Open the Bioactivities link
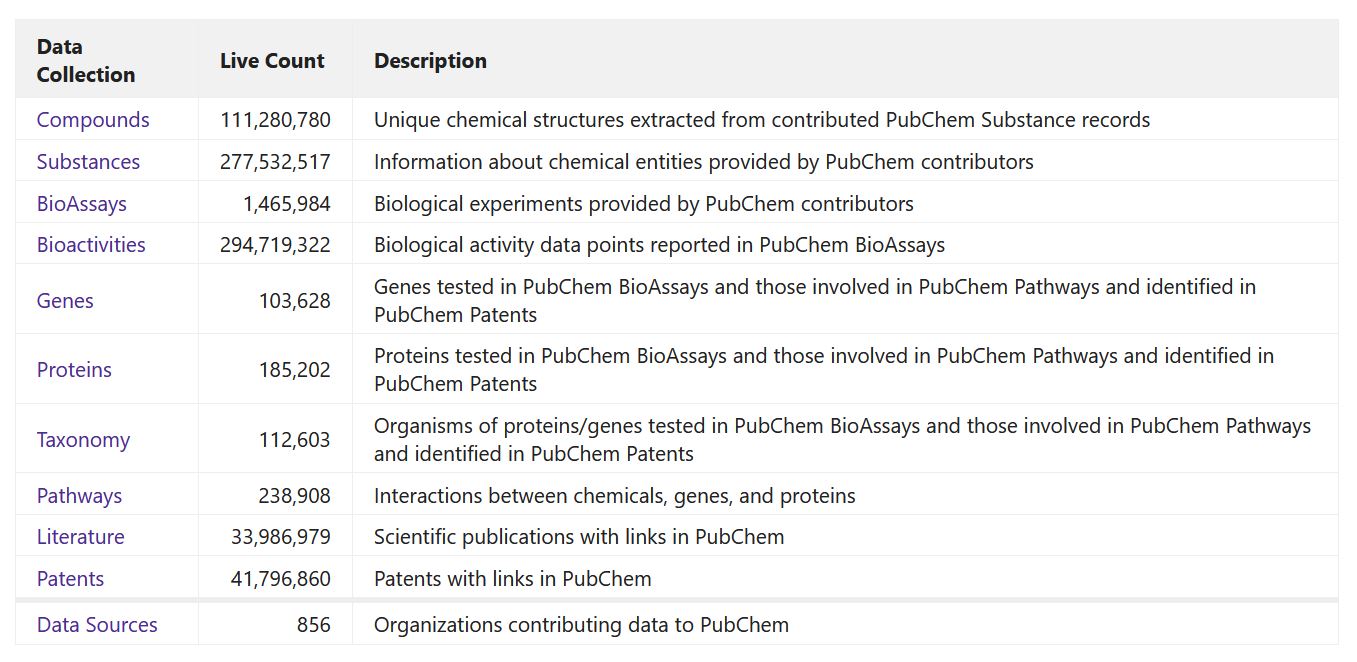The image size is (1357, 662). point(91,245)
